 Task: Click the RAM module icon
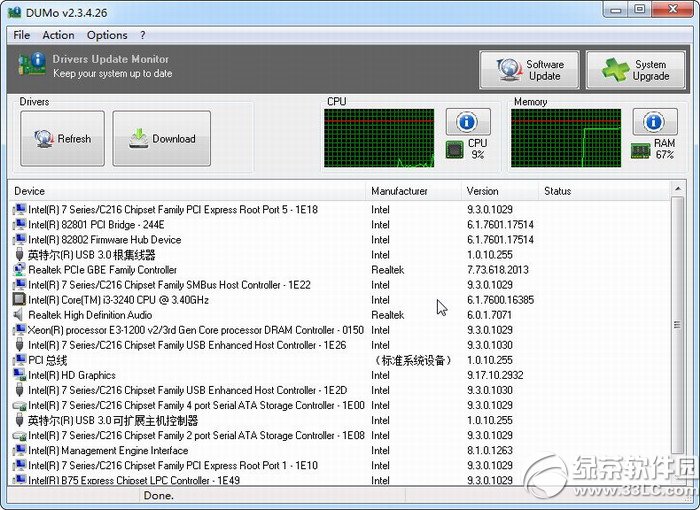[x=641, y=151]
